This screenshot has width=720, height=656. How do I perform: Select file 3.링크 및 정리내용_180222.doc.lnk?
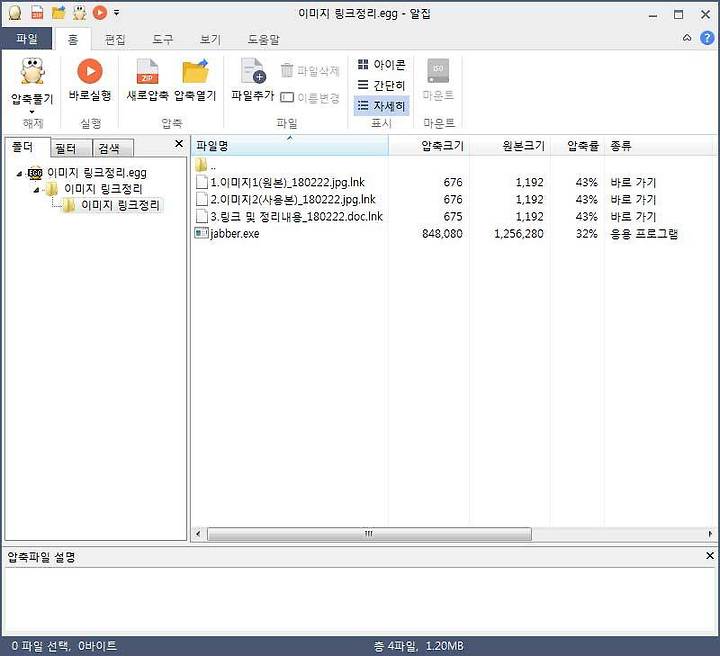click(x=297, y=216)
